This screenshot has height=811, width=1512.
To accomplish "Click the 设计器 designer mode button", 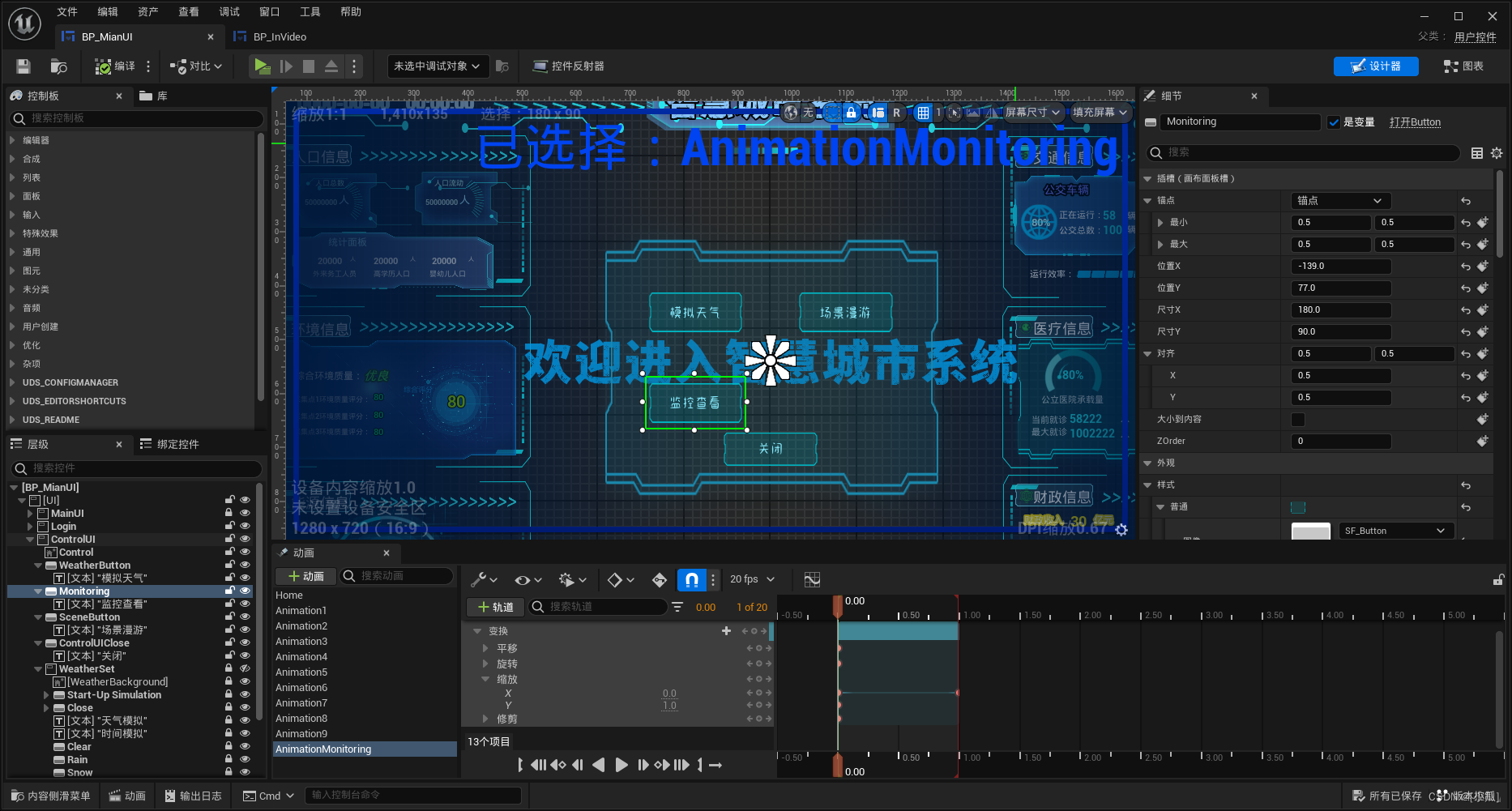I will [x=1376, y=66].
